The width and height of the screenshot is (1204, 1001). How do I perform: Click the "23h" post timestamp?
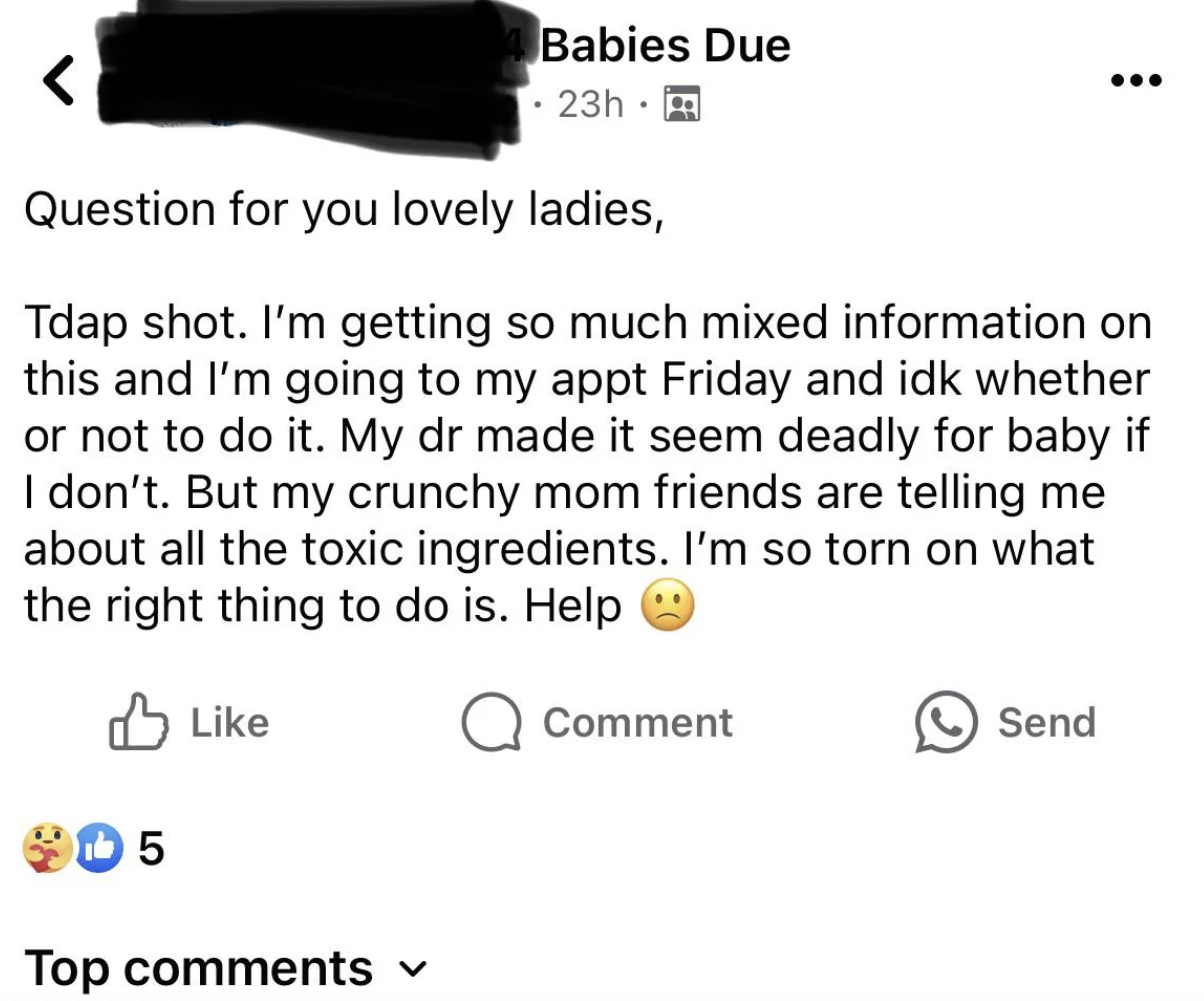click(590, 103)
